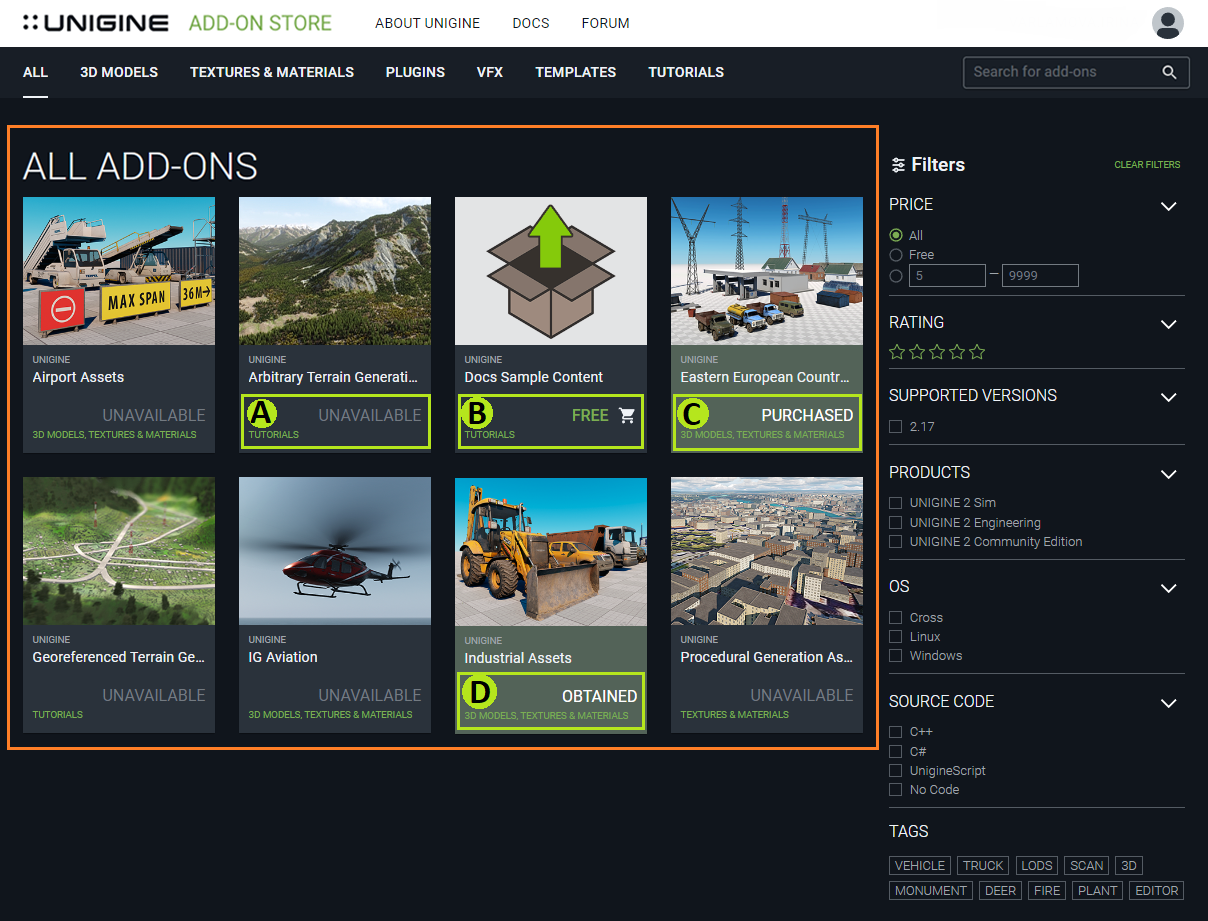
Task: Collapse the RATING filter section
Action: (x=1168, y=324)
